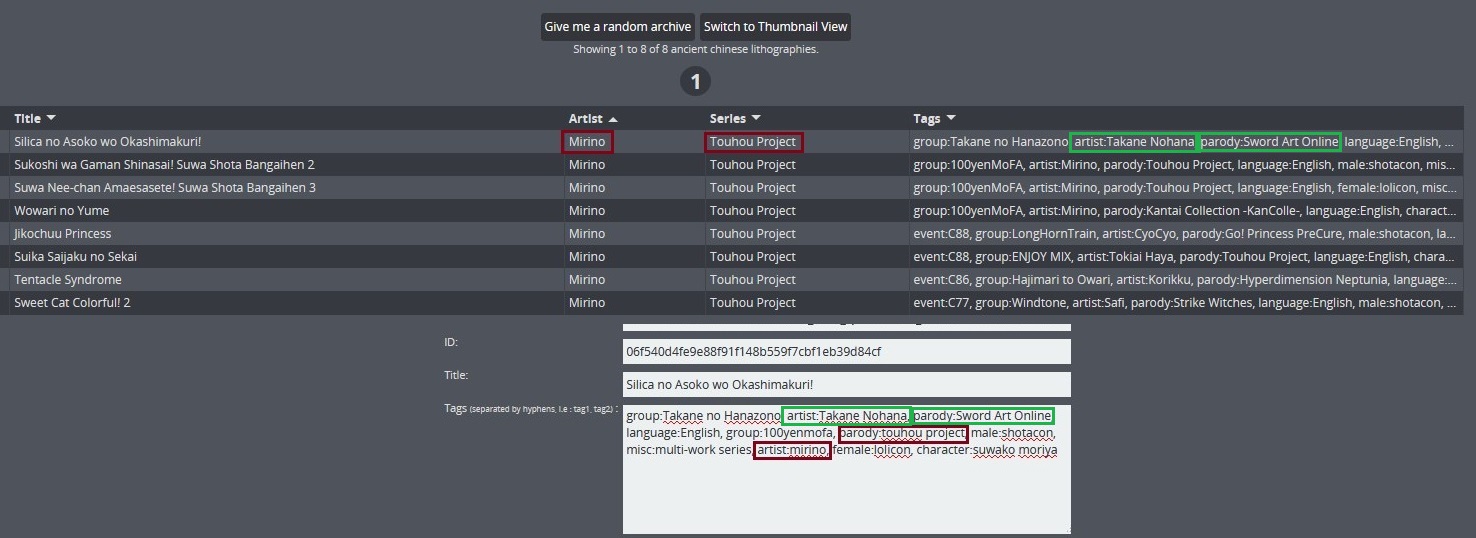1476x538 pixels.
Task: Sort table by Artist column
Action: coord(593,119)
